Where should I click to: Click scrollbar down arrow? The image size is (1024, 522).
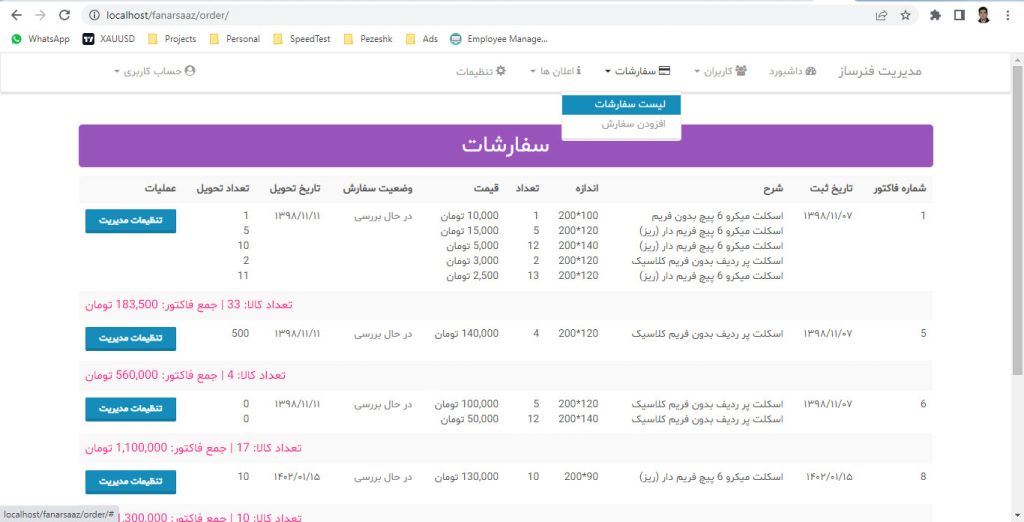[x=1017, y=515]
